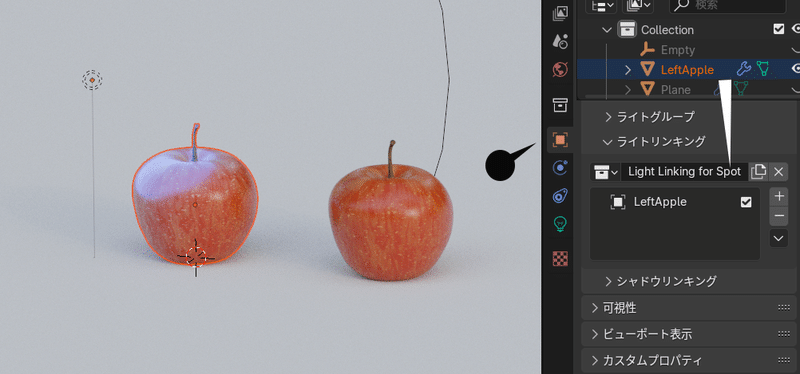Collapse the Collection tree in outliner
Image resolution: width=800 pixels, height=374 pixels.
click(x=607, y=30)
